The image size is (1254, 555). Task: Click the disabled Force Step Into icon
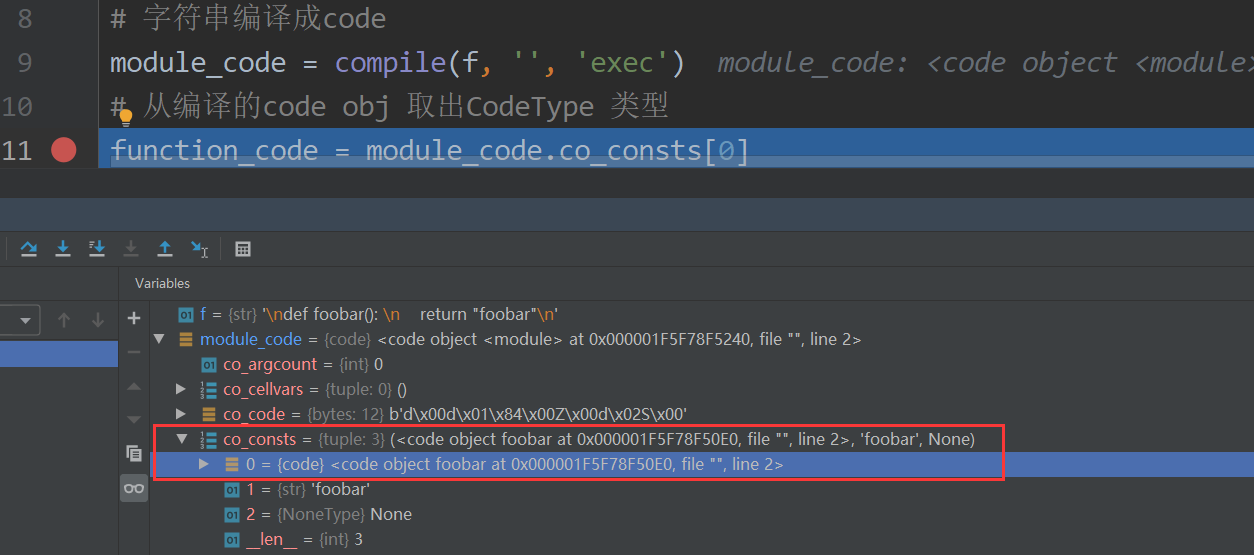pos(131,249)
